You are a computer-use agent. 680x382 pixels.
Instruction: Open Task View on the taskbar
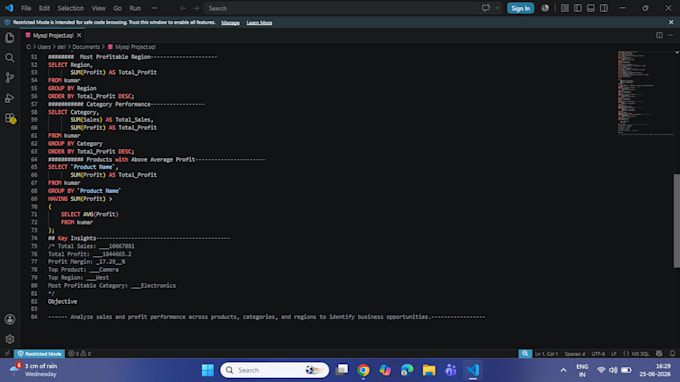342,370
